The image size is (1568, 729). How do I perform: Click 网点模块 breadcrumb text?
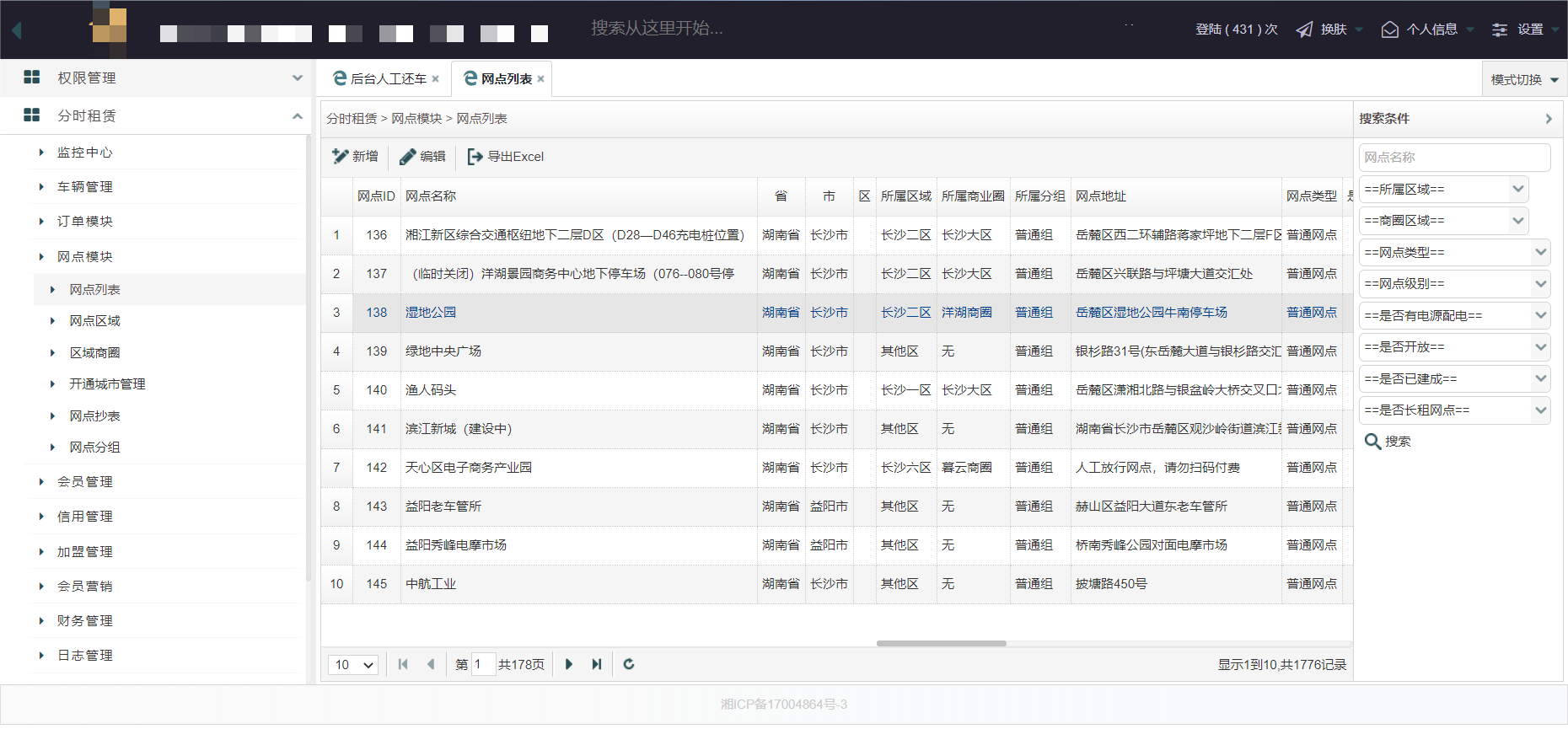point(416,119)
